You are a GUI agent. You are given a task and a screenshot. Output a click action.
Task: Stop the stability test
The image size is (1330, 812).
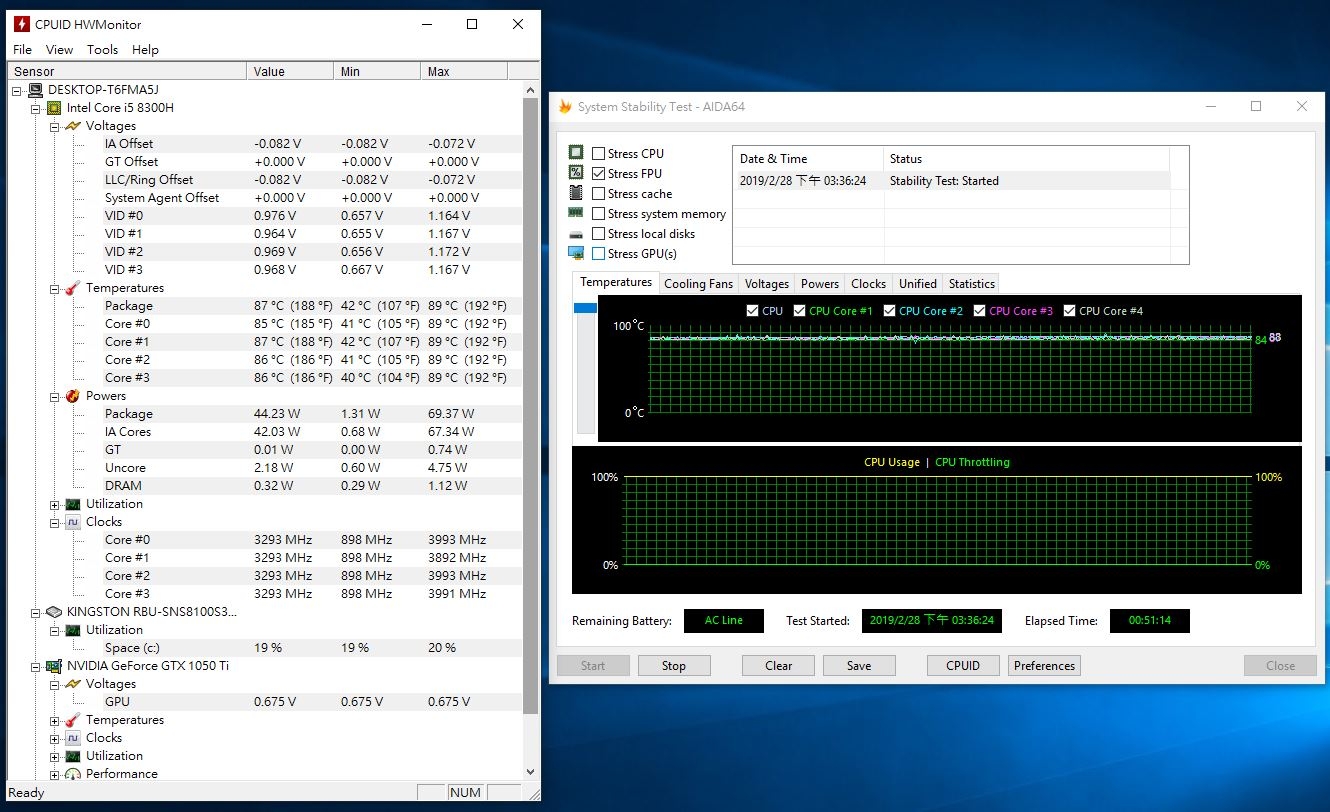(674, 666)
